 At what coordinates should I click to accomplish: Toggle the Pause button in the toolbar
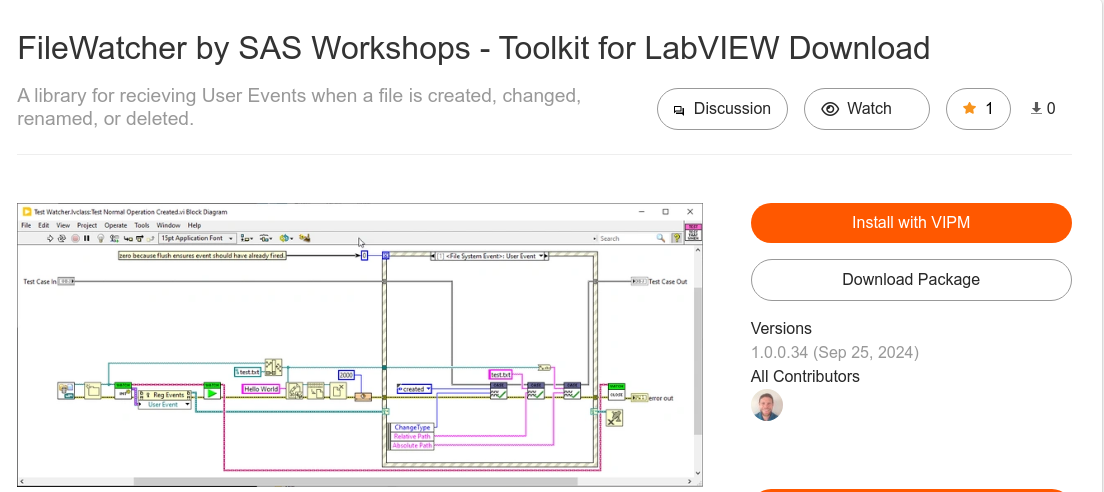pos(87,238)
